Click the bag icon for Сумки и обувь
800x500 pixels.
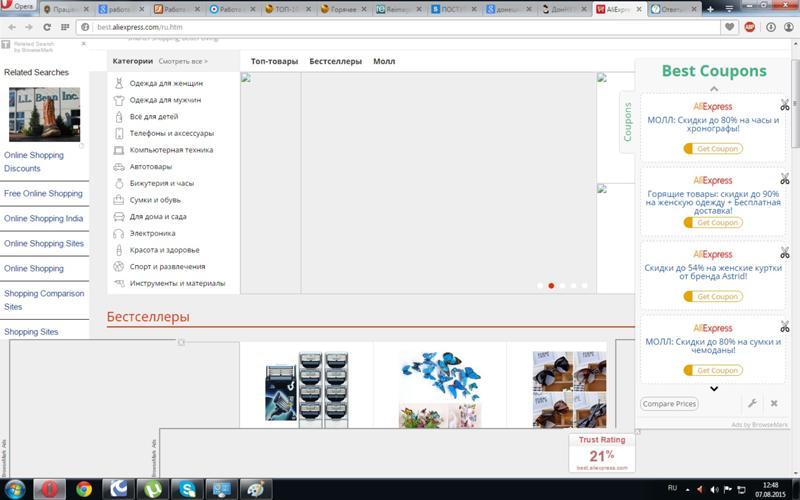click(119, 200)
